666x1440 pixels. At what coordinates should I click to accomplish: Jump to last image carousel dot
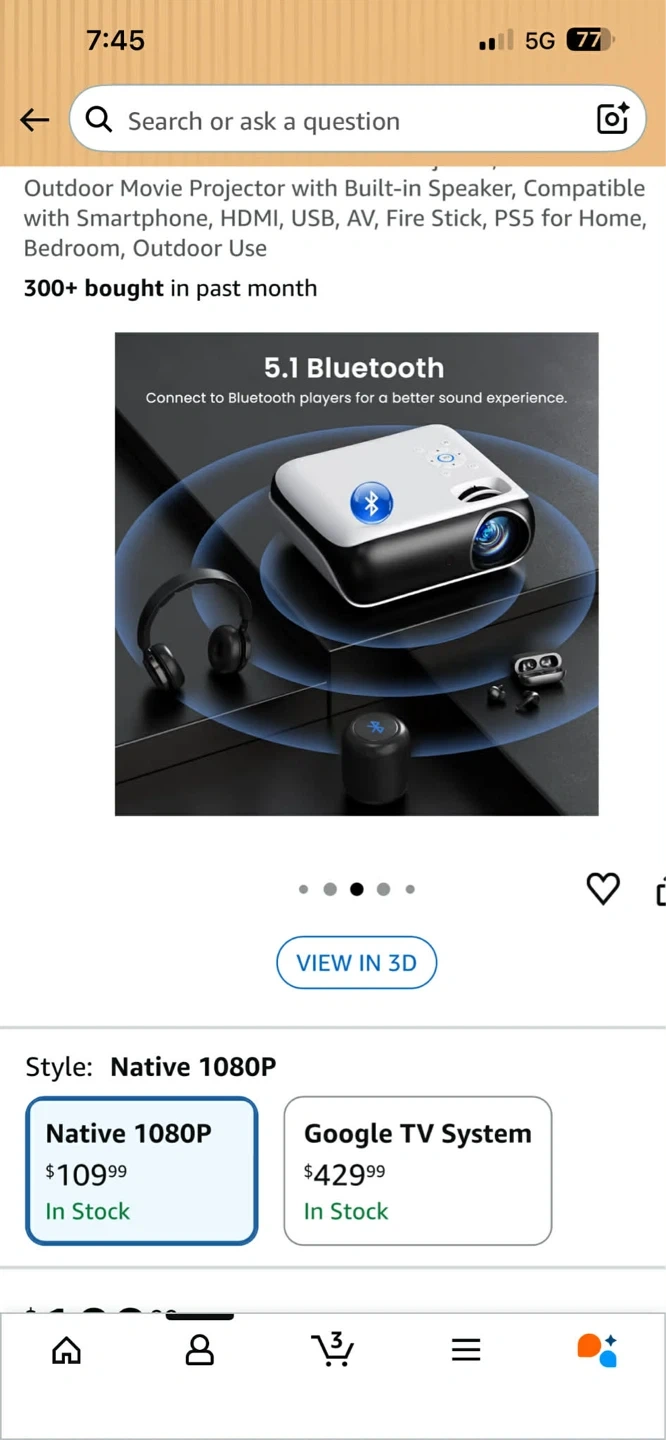click(x=410, y=889)
